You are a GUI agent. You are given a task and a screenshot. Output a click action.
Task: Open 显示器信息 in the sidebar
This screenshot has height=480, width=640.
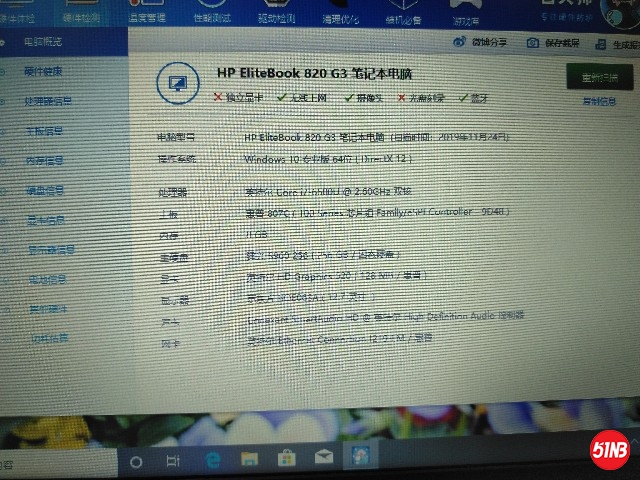(x=51, y=250)
